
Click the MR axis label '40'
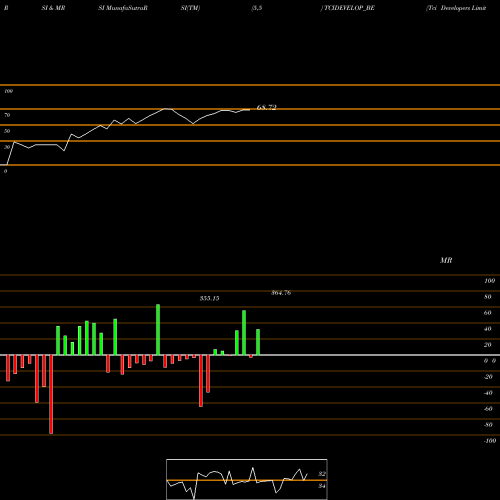click(x=487, y=329)
